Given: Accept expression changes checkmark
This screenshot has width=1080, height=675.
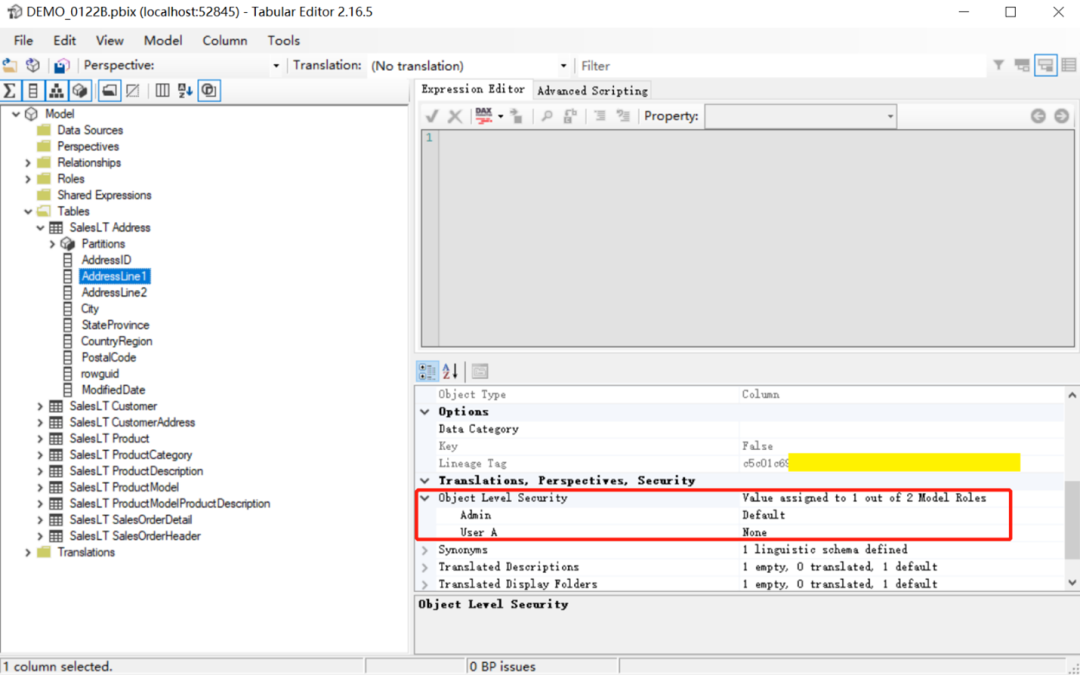Looking at the screenshot, I should coord(432,116).
